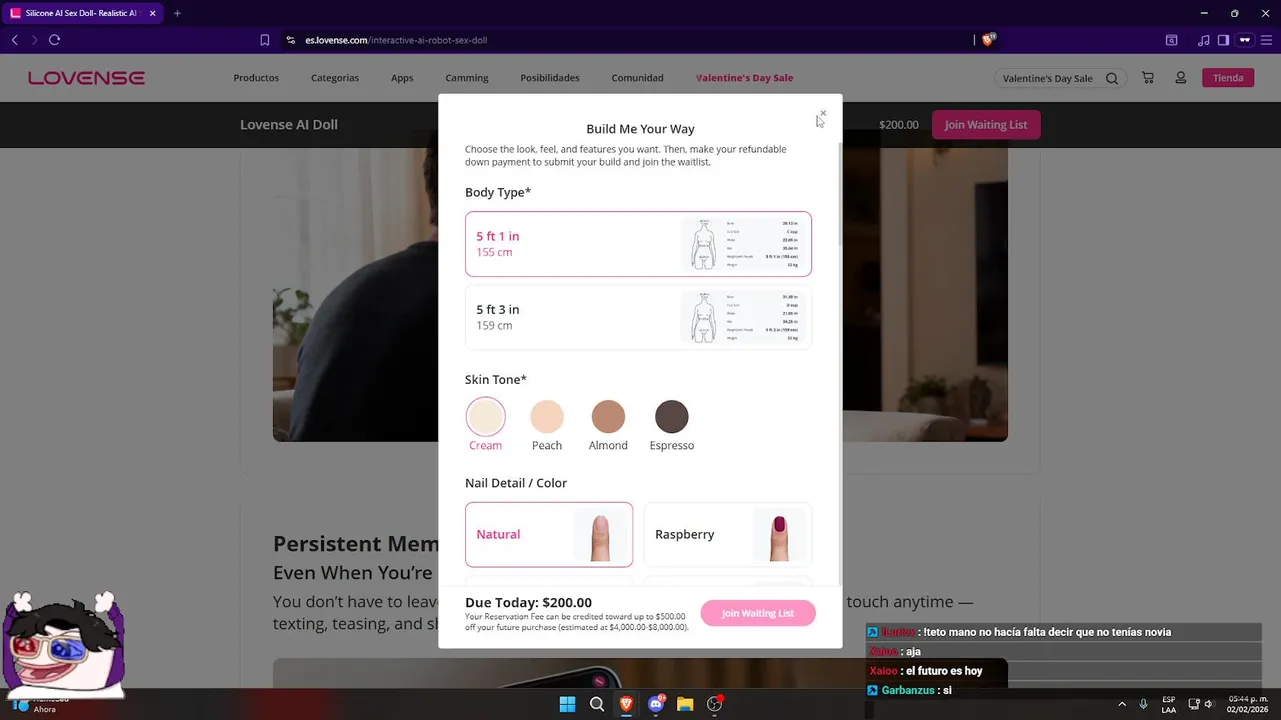Image resolution: width=1281 pixels, height=720 pixels.
Task: Select the Silicone AI Sex Doll tab
Action: pyautogui.click(x=83, y=13)
